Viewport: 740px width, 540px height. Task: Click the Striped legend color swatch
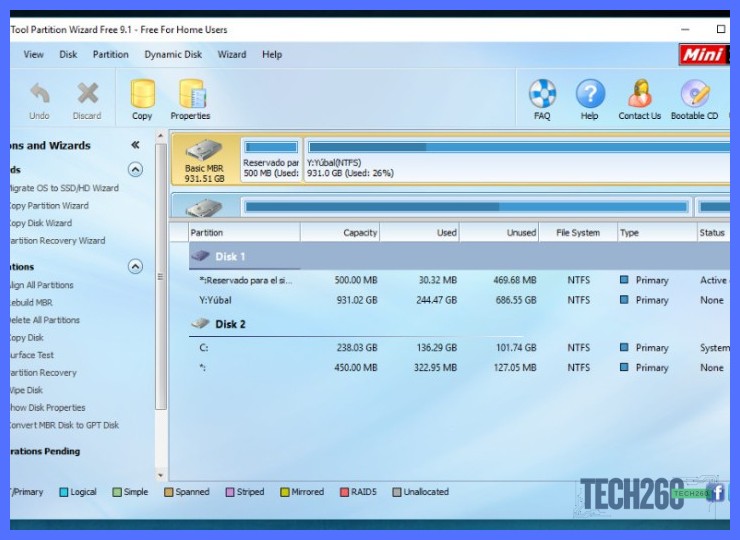tap(230, 492)
